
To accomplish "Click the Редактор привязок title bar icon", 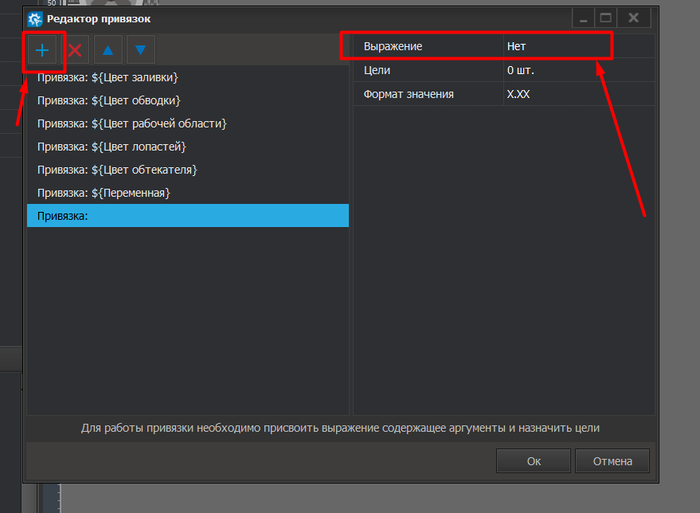I will pyautogui.click(x=34, y=19).
